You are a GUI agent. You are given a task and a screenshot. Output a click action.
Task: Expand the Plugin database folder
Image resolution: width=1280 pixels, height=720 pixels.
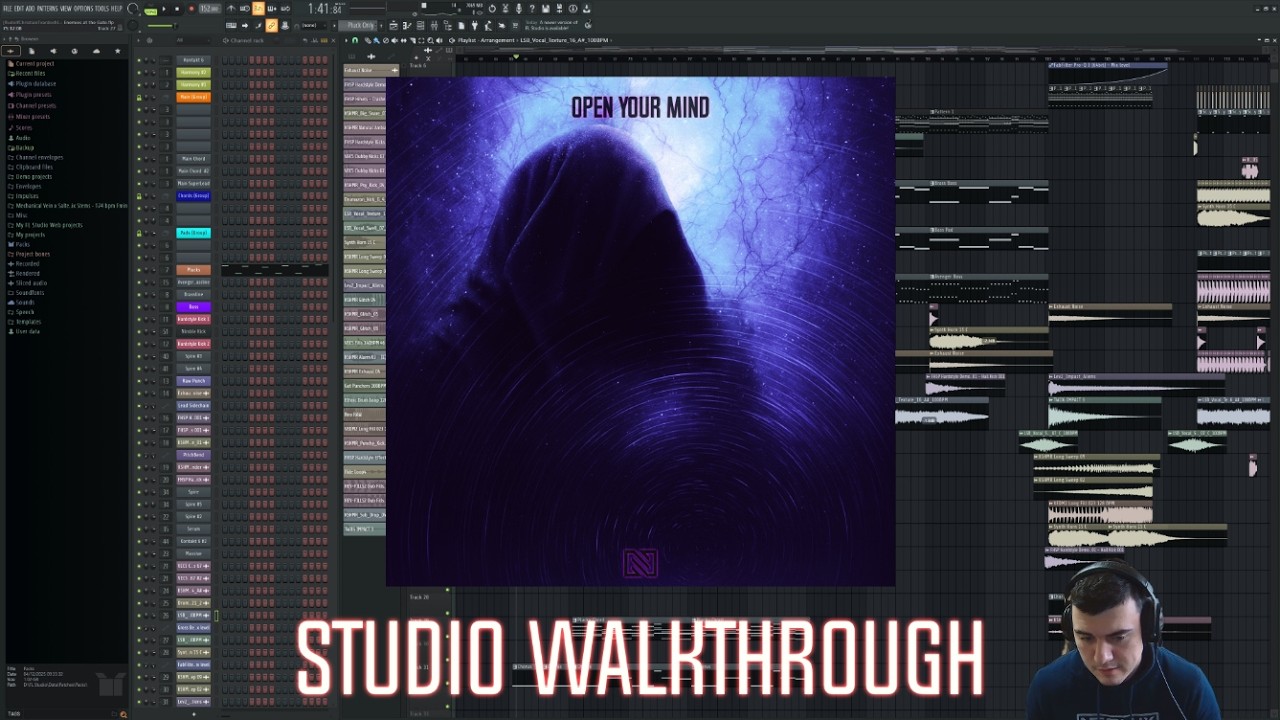pos(33,84)
